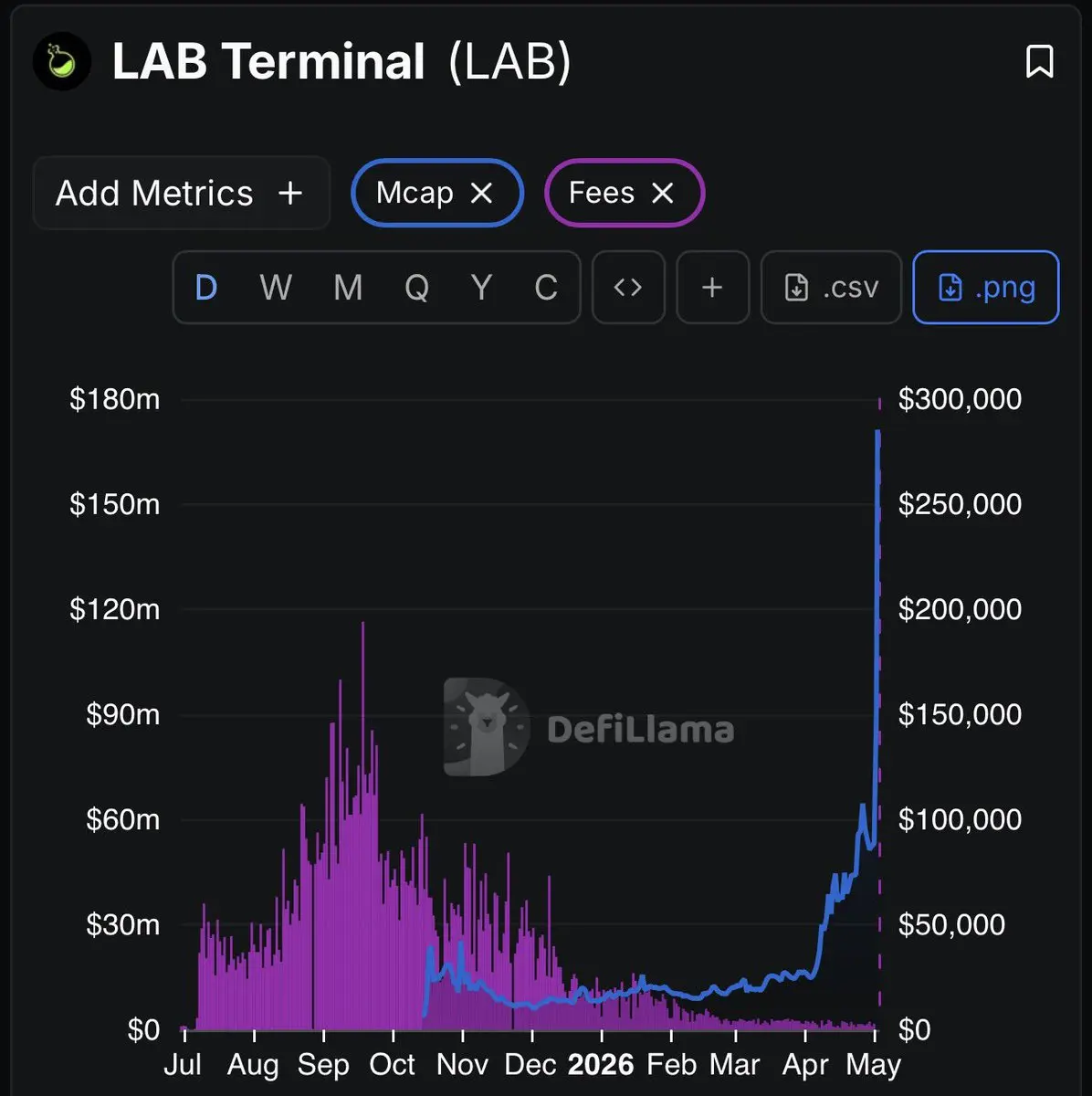Viewport: 1092px width, 1096px height.
Task: Click the $150m left axis label
Action: 115,504
